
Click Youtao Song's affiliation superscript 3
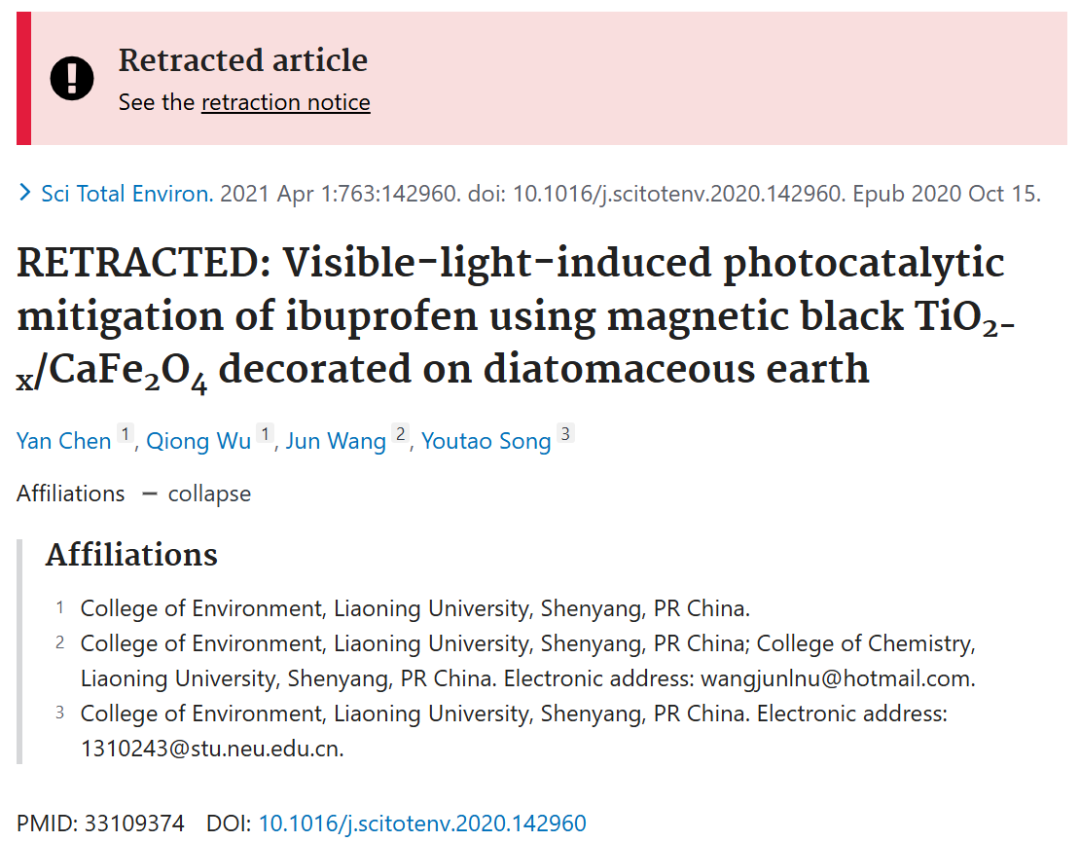click(565, 433)
